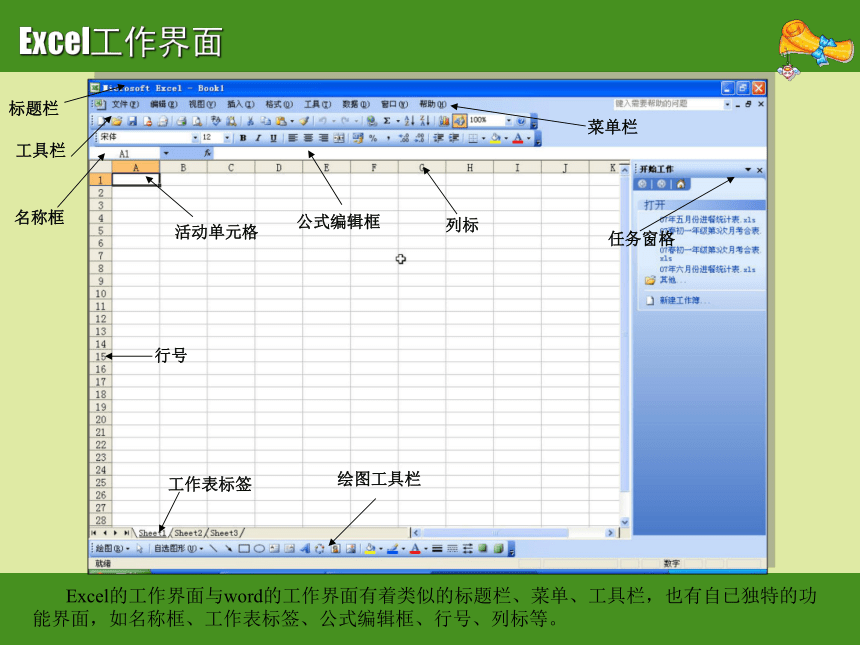Select the Line drawing tool
The image size is (860, 645).
pyautogui.click(x=213, y=548)
